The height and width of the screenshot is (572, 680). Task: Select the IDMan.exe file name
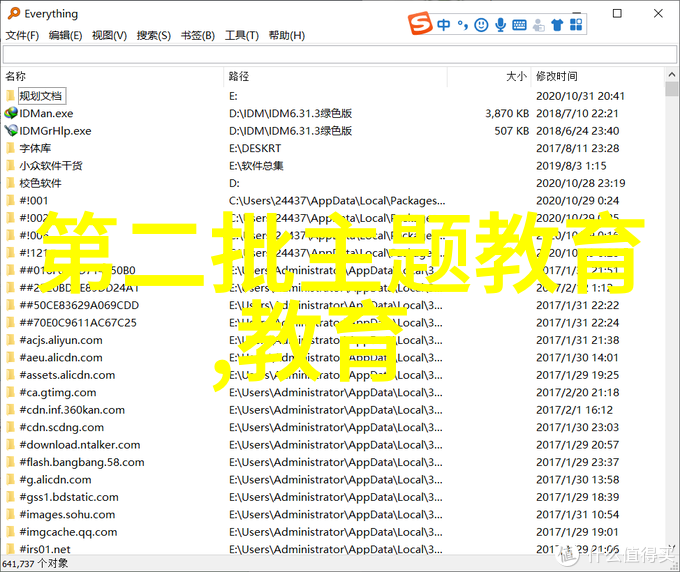[x=46, y=114]
